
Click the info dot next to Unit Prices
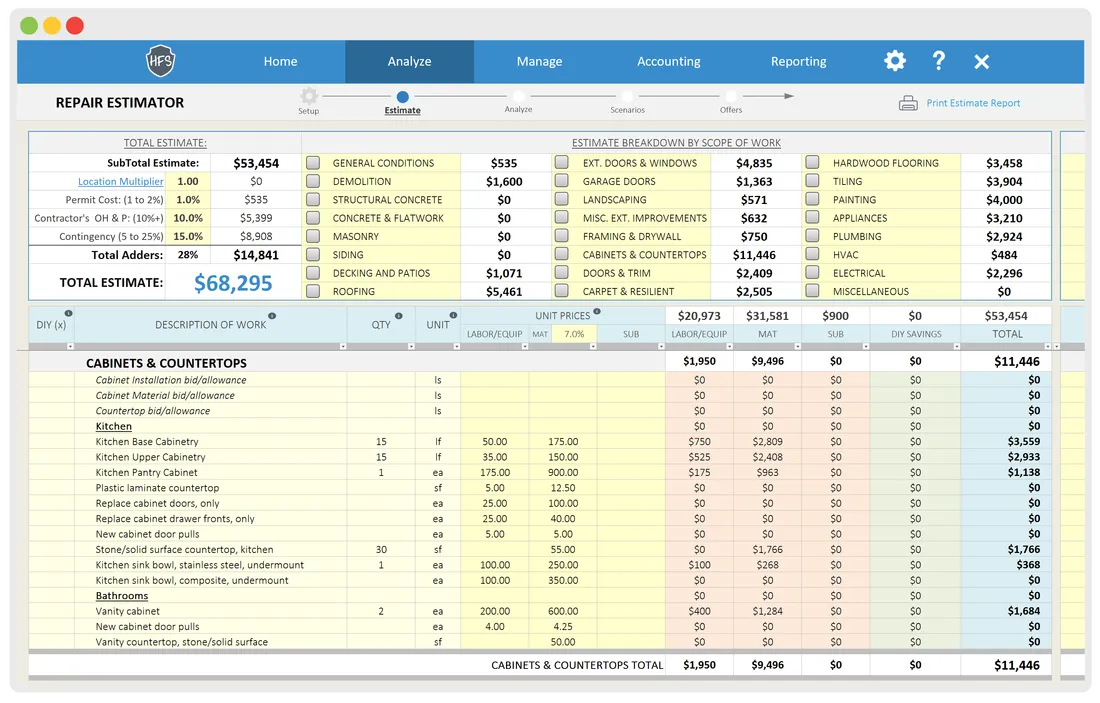pyautogui.click(x=597, y=312)
